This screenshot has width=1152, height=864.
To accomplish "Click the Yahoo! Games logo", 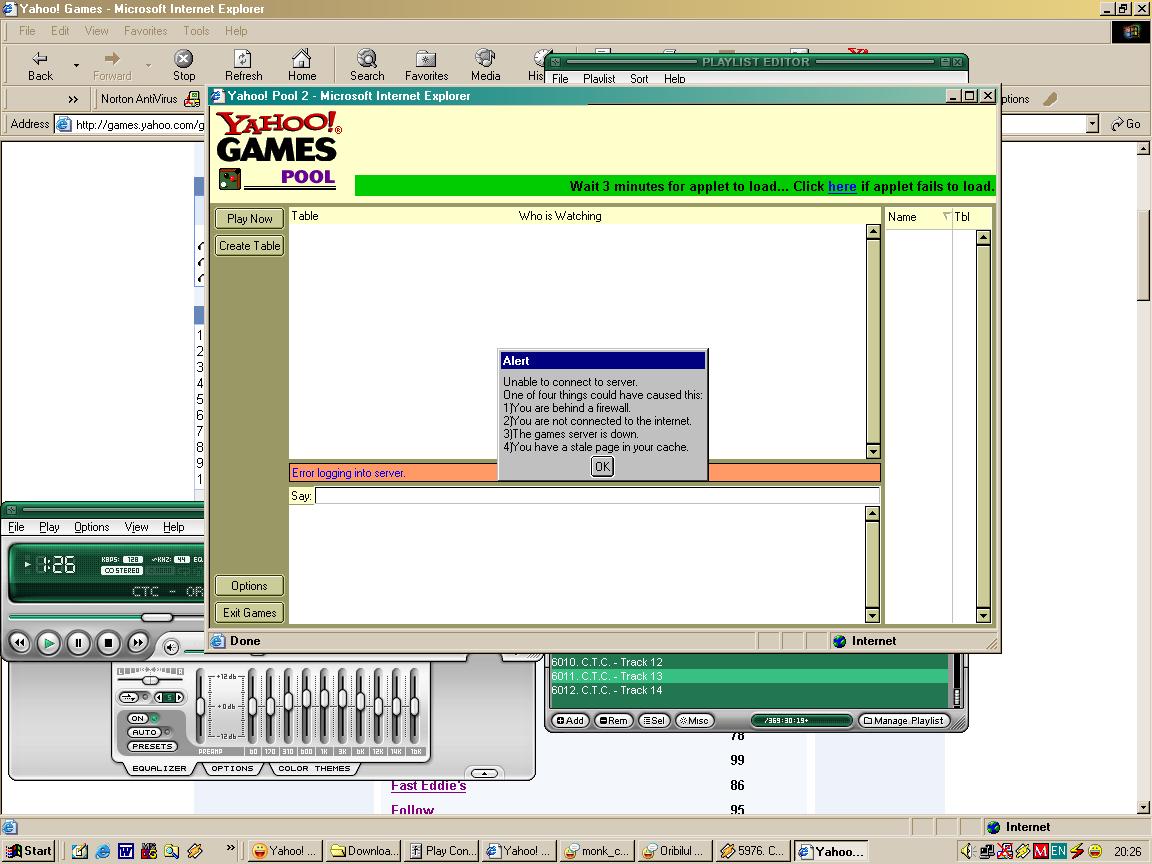I will (278, 136).
